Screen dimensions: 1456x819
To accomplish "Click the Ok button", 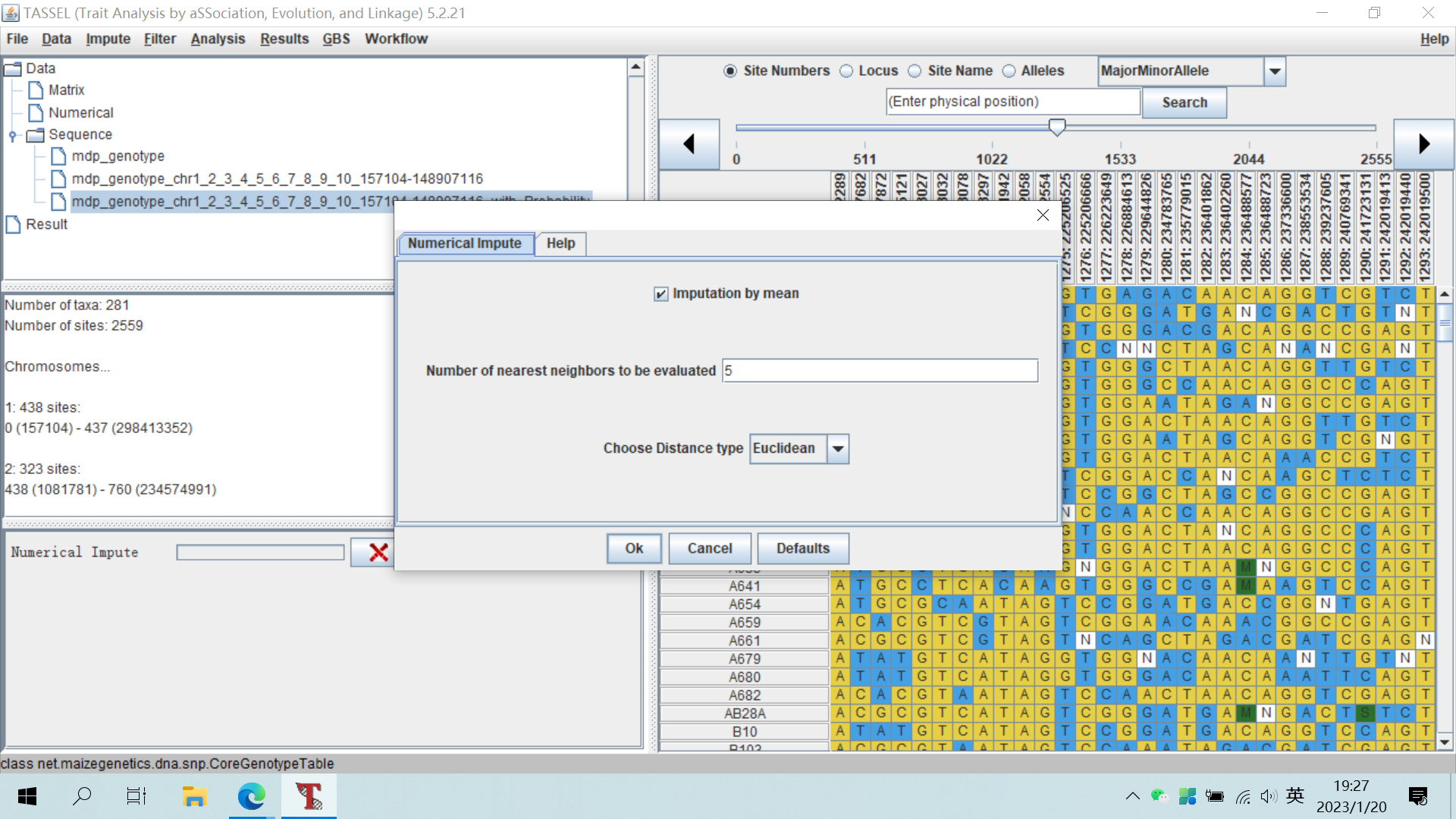I will click(x=634, y=548).
